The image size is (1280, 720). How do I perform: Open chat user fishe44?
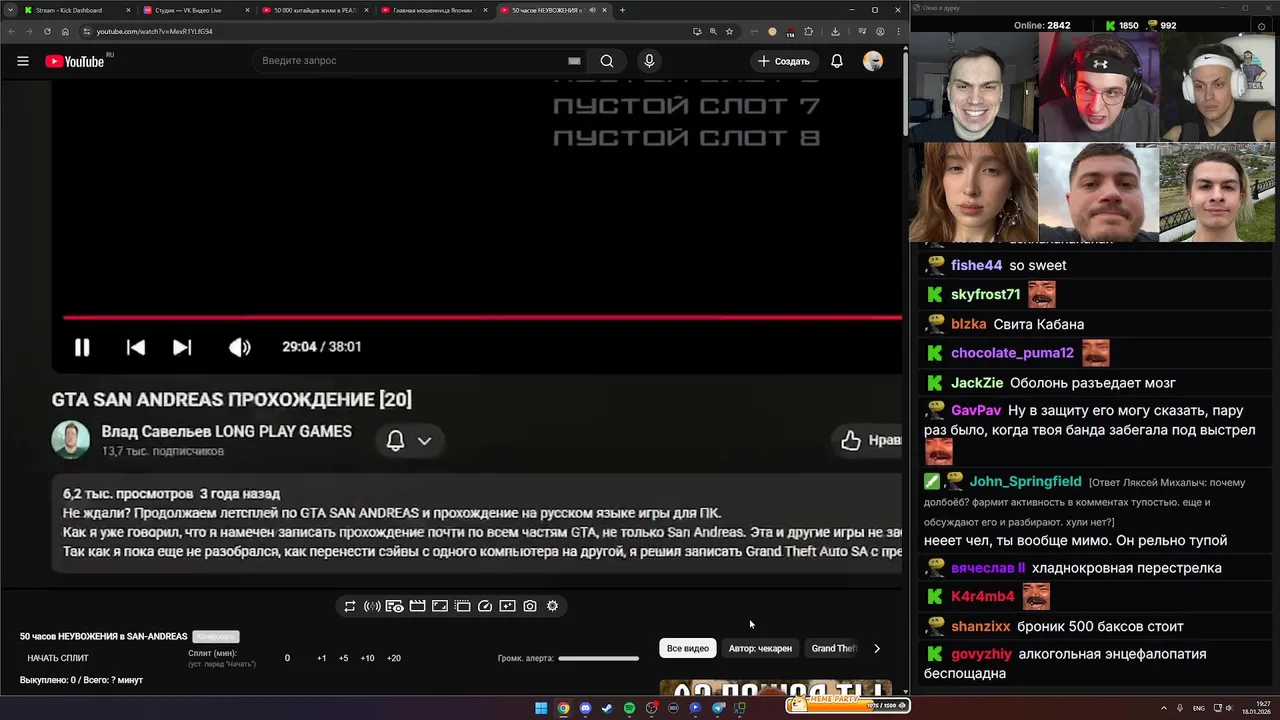(x=976, y=265)
